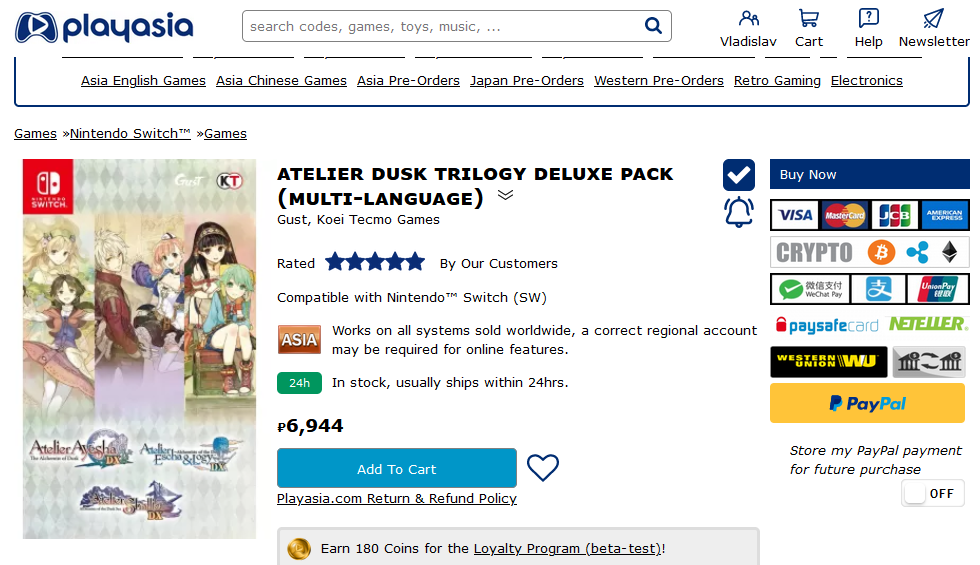This screenshot has height=565, width=980.
Task: Add to wishlist with heart icon
Action: (x=543, y=468)
